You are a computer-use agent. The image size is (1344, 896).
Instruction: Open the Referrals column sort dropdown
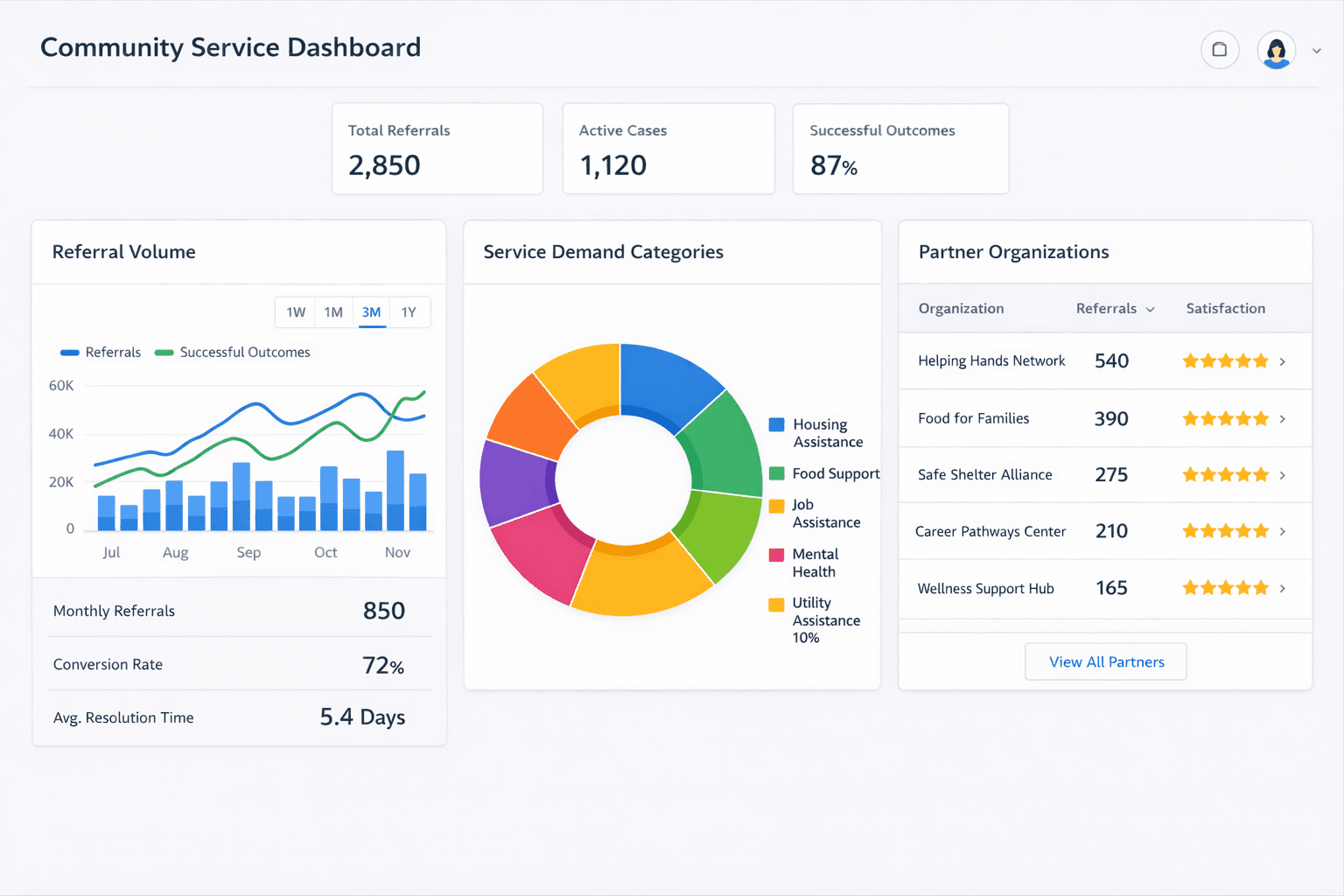tap(1152, 309)
